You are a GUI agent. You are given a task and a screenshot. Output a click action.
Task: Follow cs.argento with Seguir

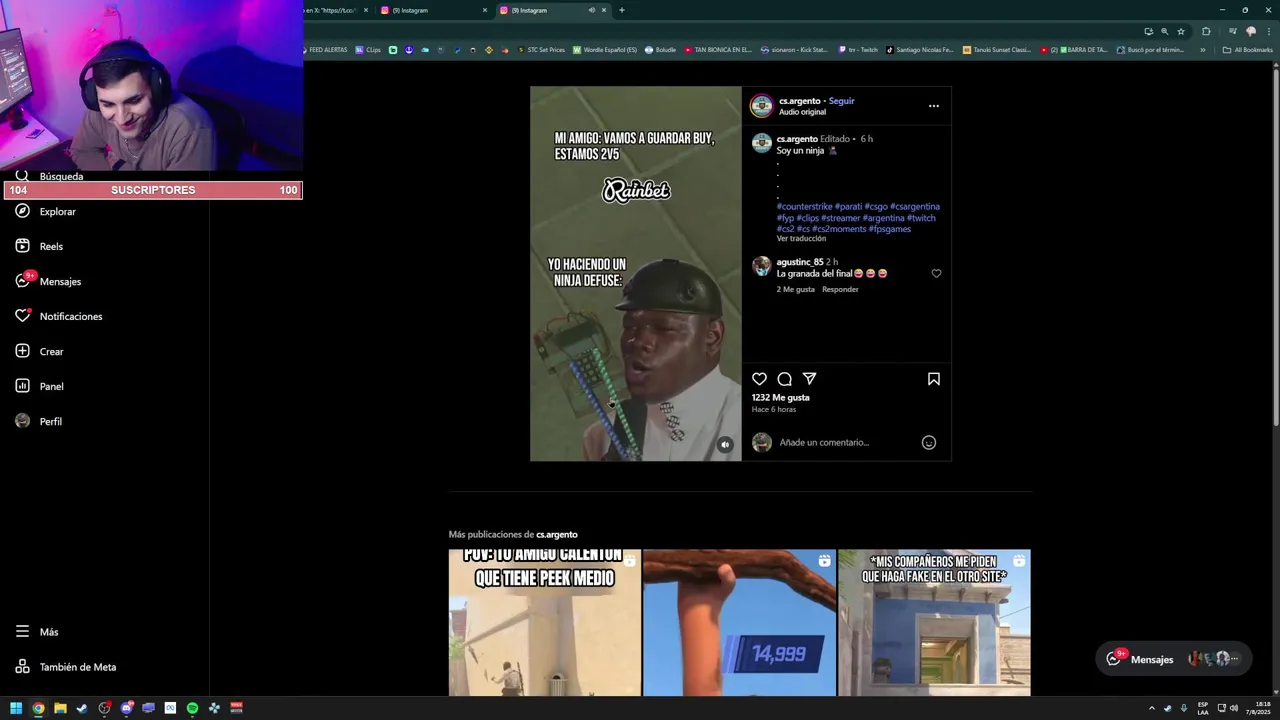[x=841, y=101]
